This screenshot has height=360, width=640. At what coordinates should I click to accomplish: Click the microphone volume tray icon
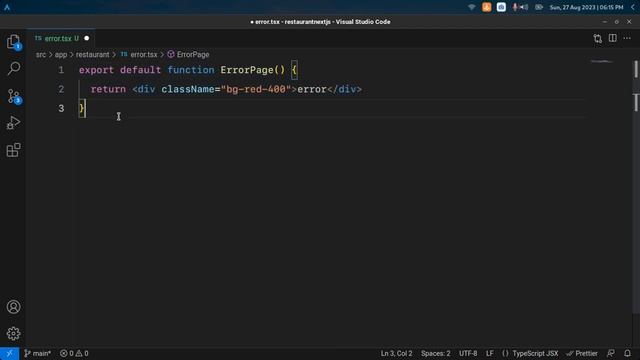click(x=520, y=7)
